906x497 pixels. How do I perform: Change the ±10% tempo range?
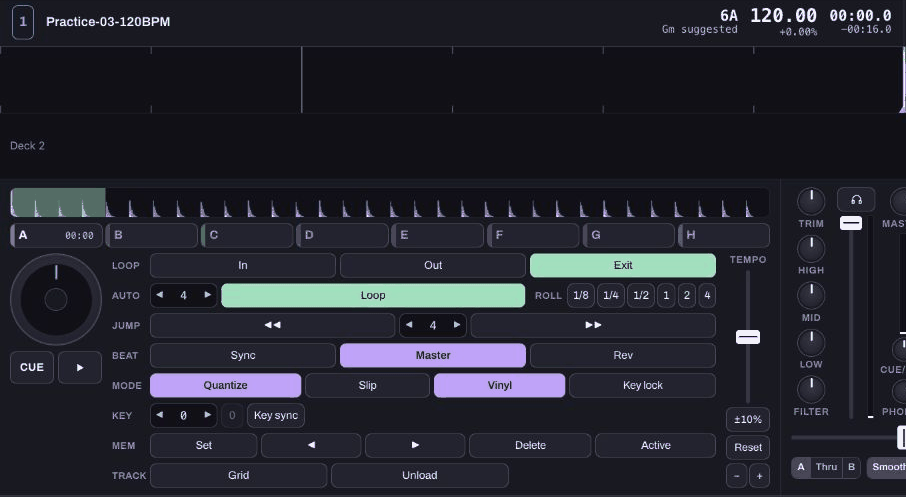(x=748, y=420)
